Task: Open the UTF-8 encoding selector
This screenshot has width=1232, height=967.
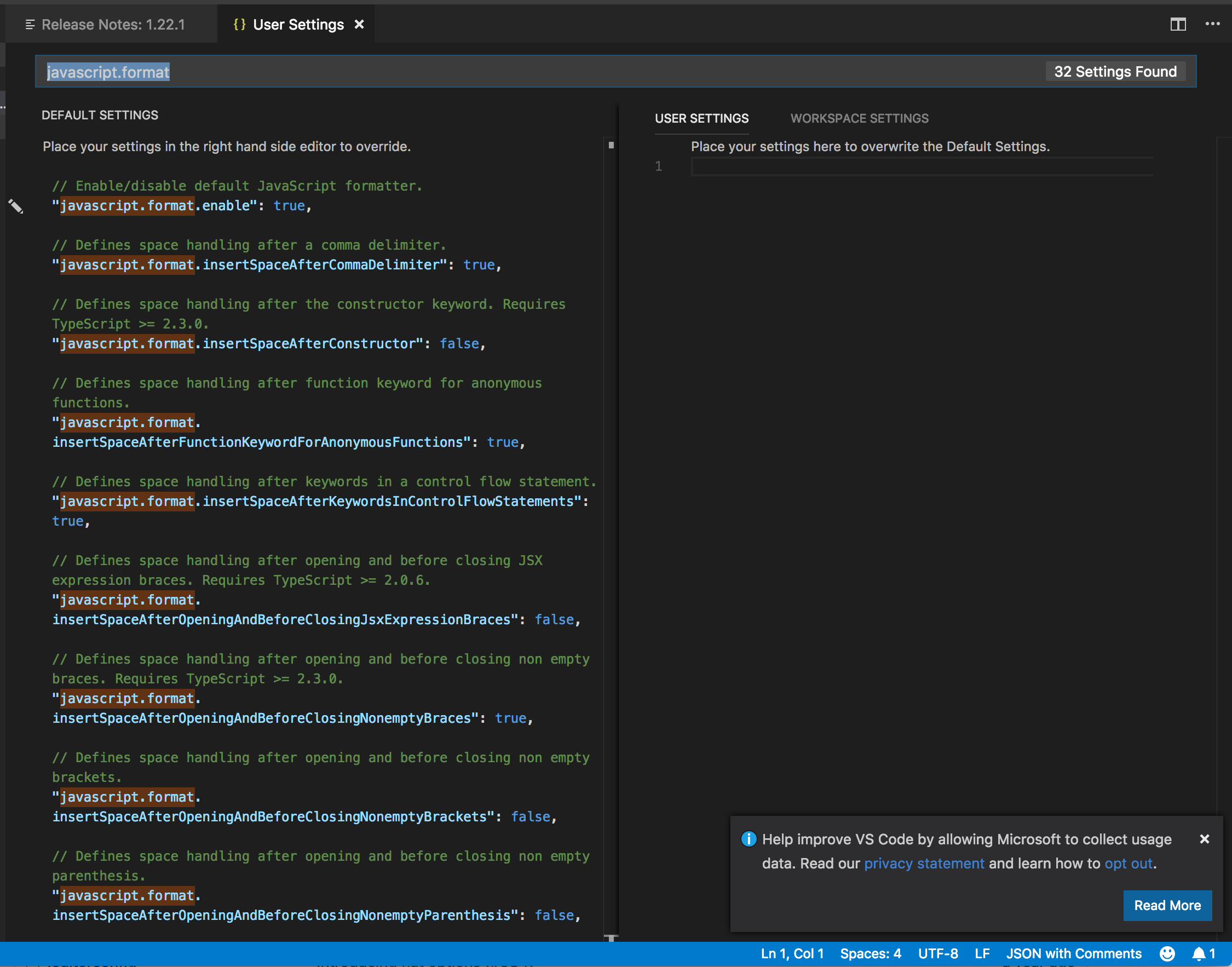Action: click(937, 953)
